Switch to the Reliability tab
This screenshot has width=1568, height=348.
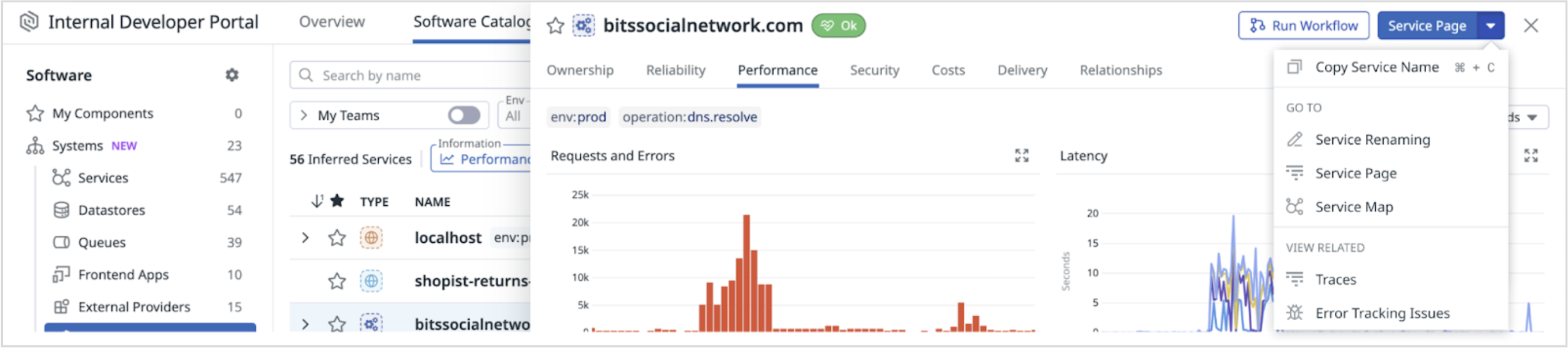click(675, 70)
